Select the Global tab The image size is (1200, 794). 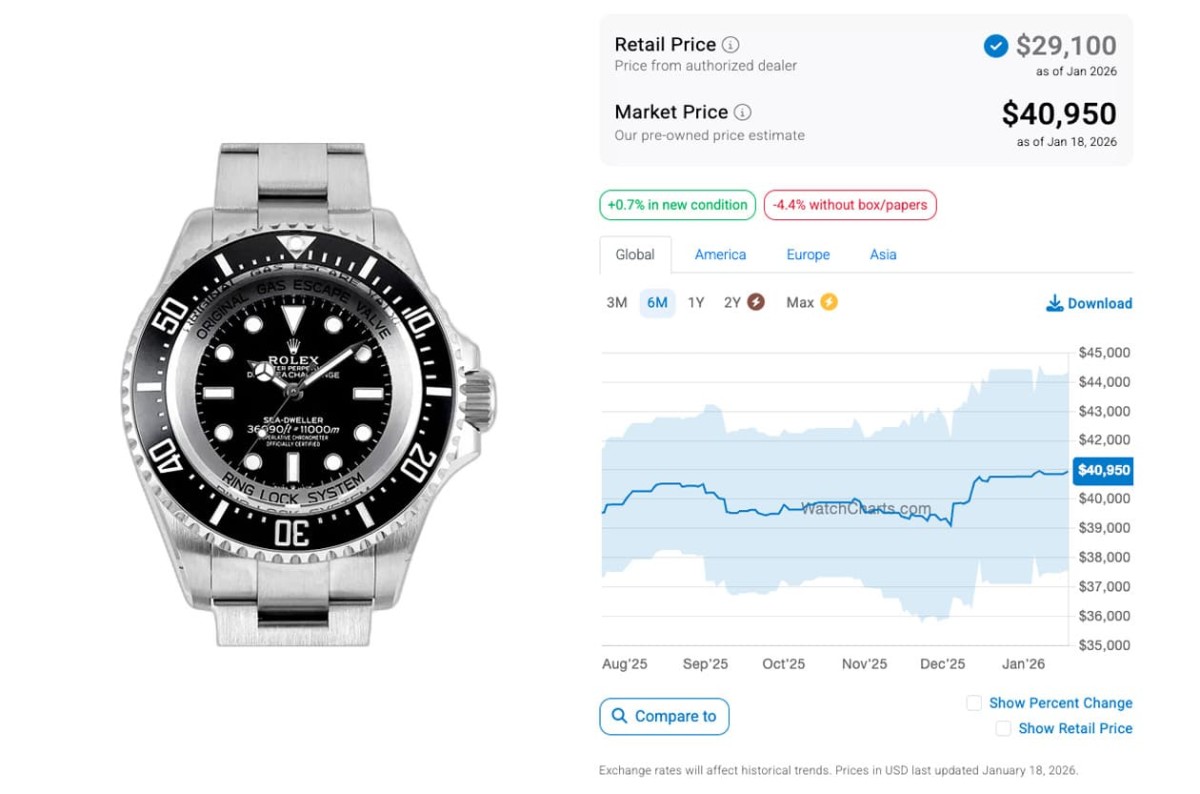(x=635, y=255)
